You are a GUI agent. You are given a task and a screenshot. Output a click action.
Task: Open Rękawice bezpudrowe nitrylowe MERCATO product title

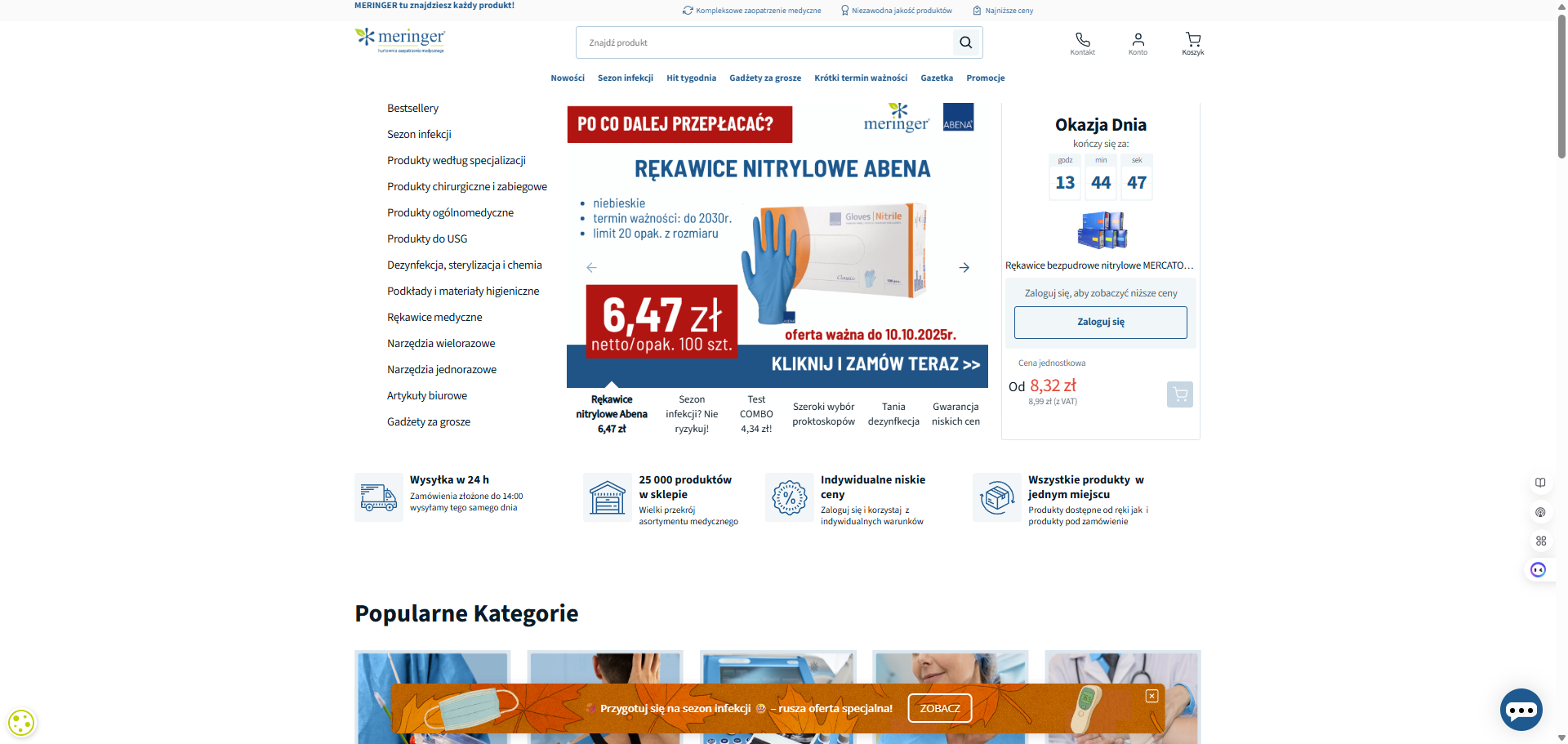tap(1099, 265)
